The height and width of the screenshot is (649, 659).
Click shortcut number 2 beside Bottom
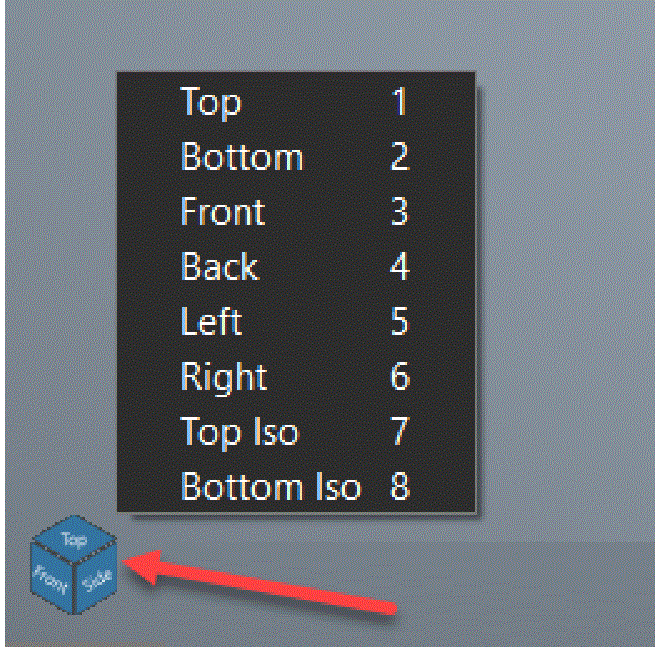point(399,156)
